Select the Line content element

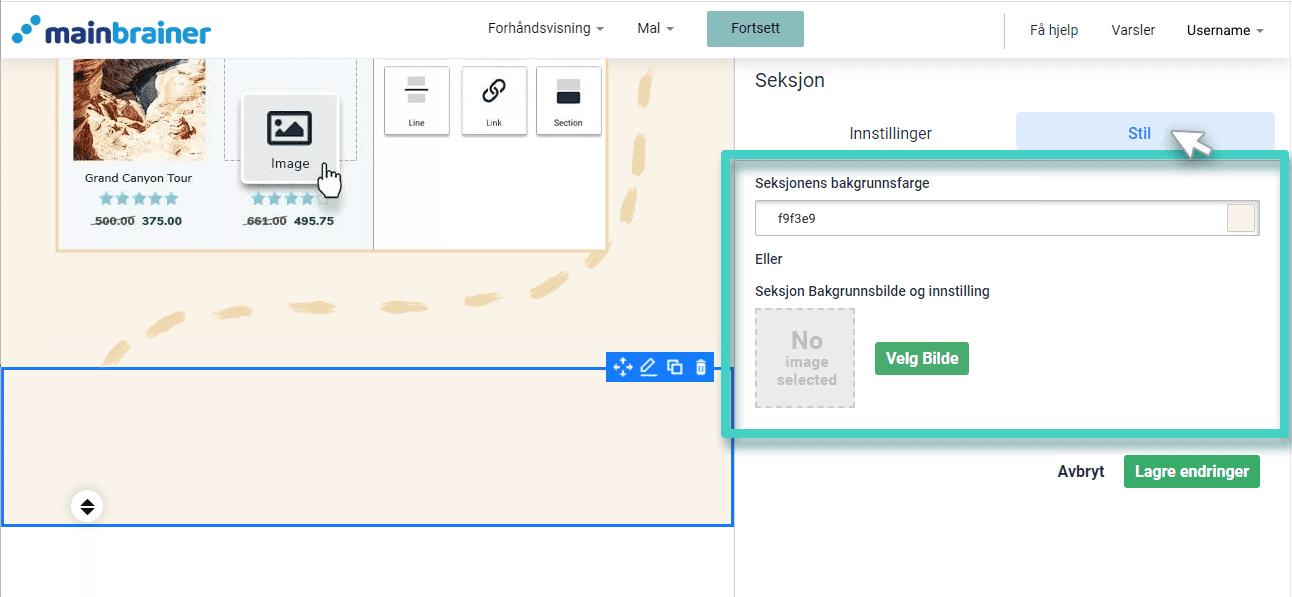point(416,100)
